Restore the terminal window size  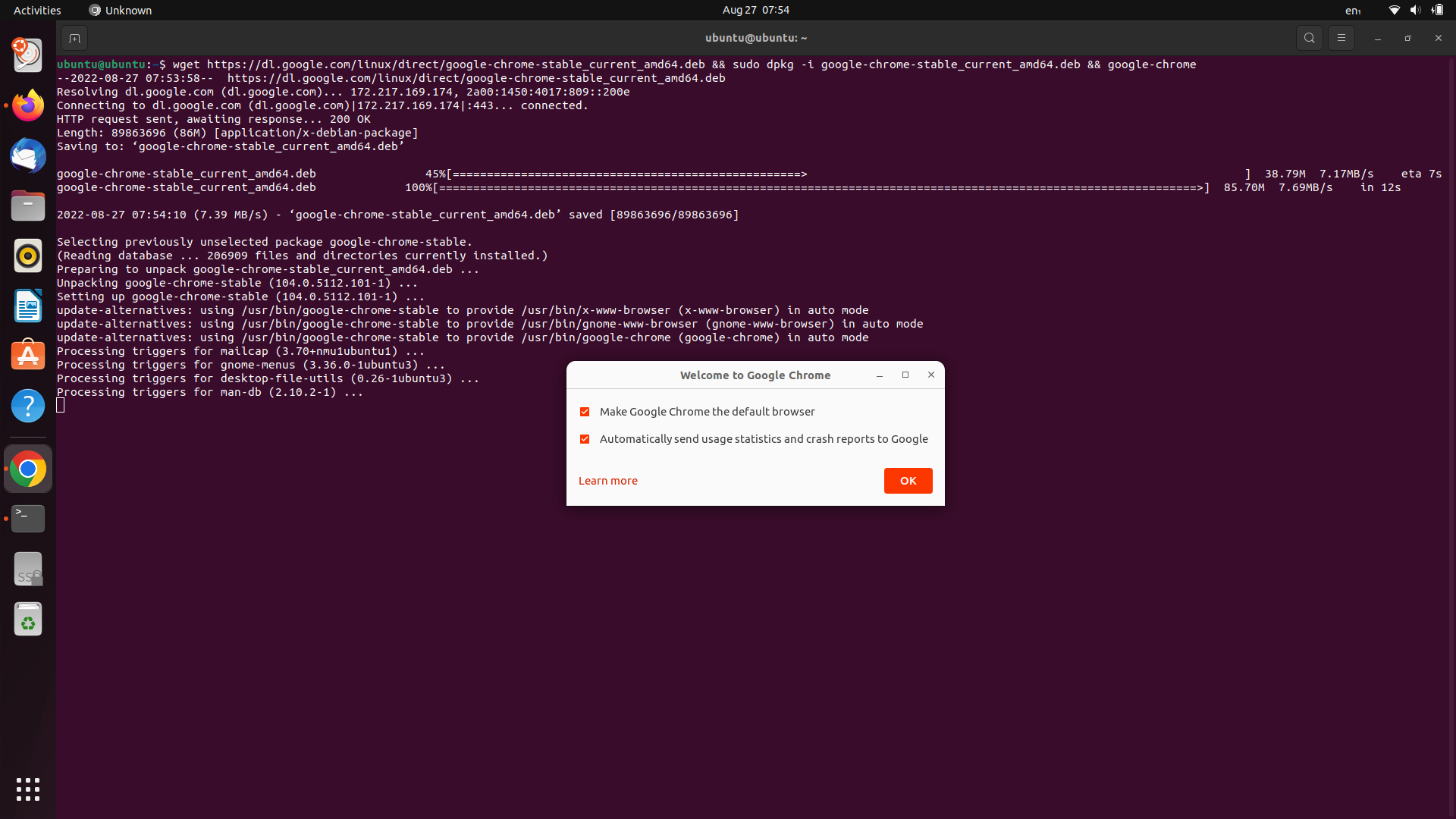1407,38
